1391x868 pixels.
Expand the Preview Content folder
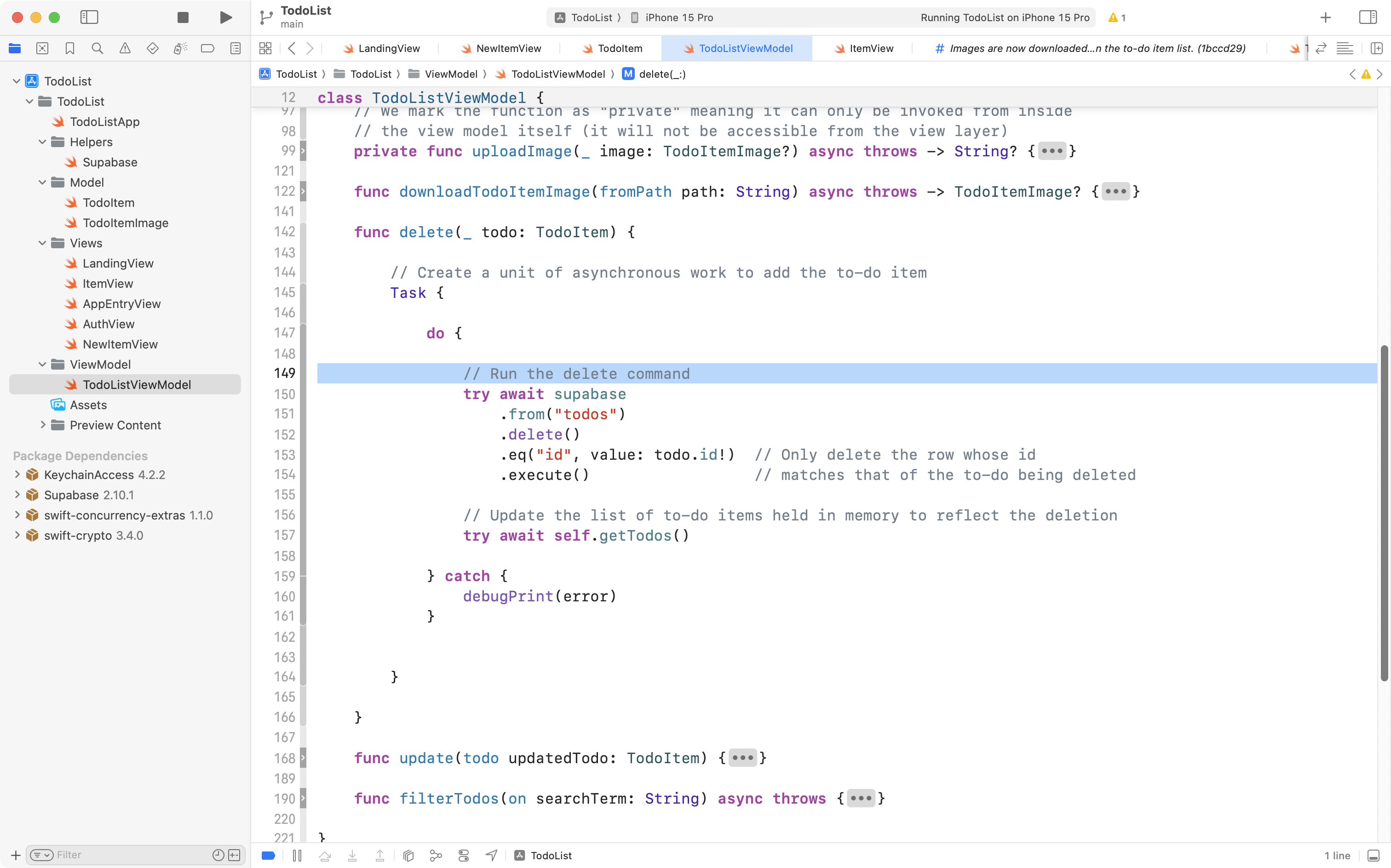tap(43, 425)
